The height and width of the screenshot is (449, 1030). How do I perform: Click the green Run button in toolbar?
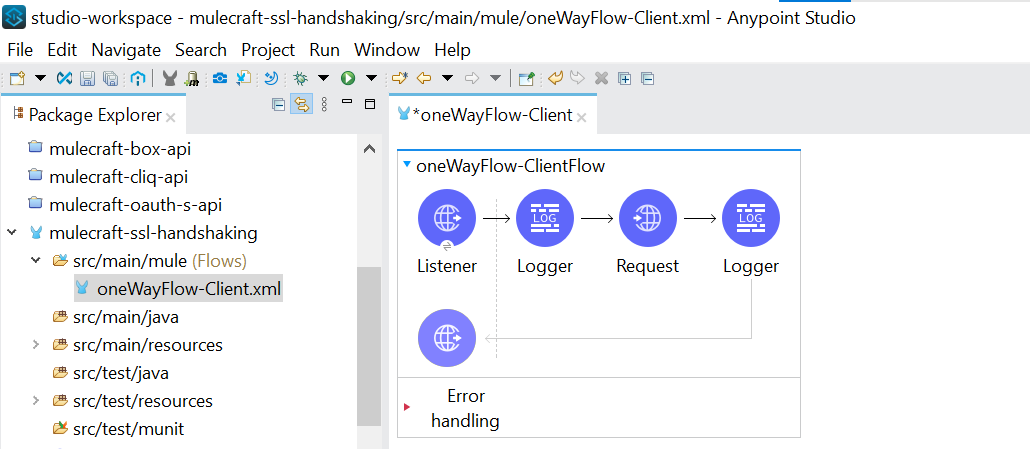(x=348, y=78)
